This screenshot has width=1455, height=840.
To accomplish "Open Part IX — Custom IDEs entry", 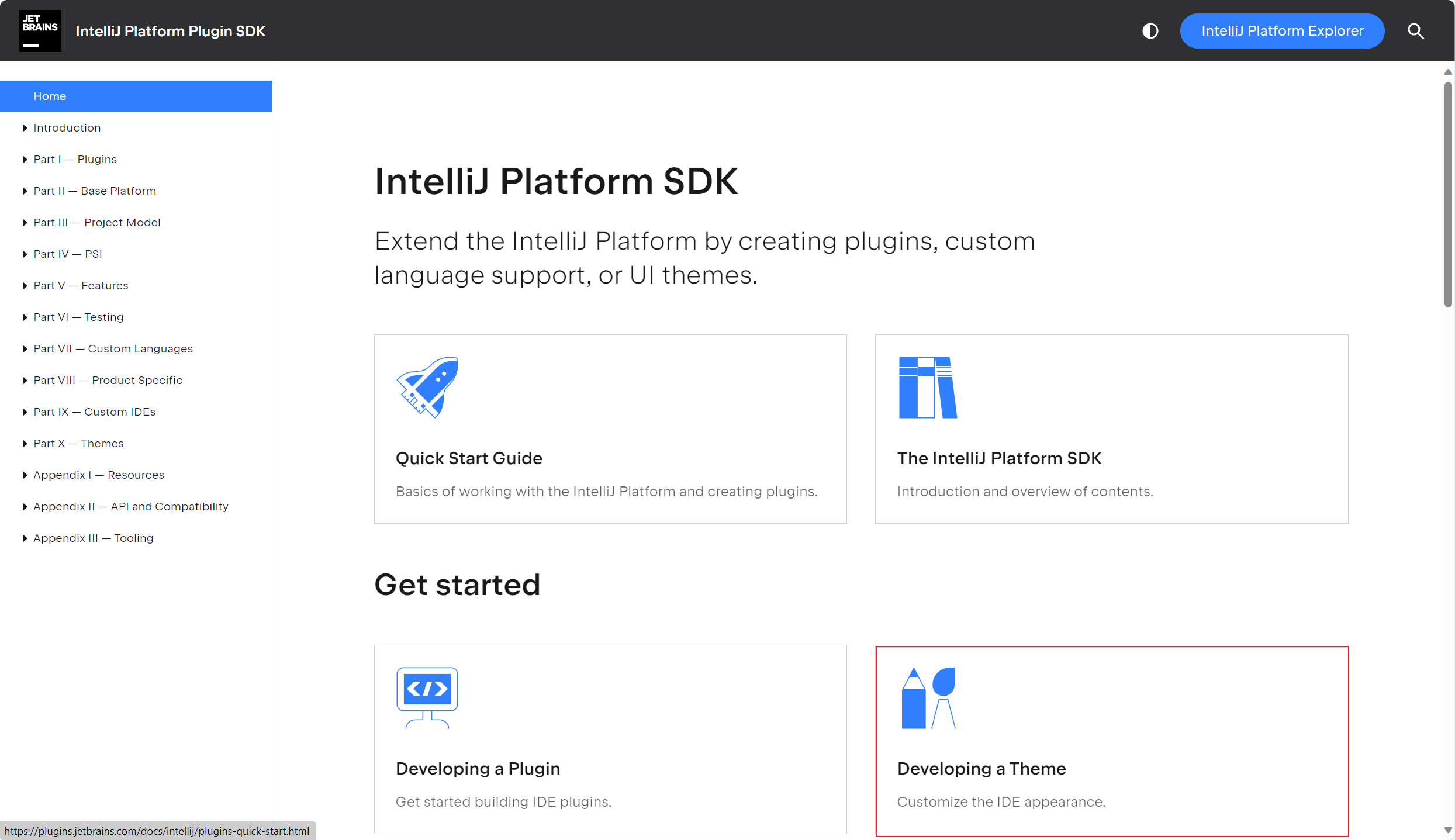I will click(94, 412).
